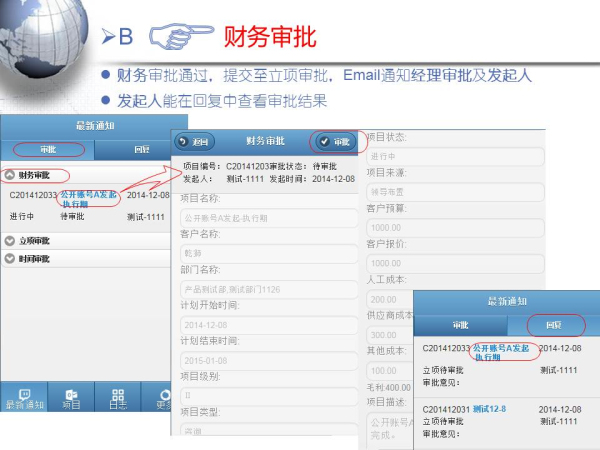Open the 项目 icon in bottom navigation
The image size is (600, 450).
pyautogui.click(x=71, y=397)
